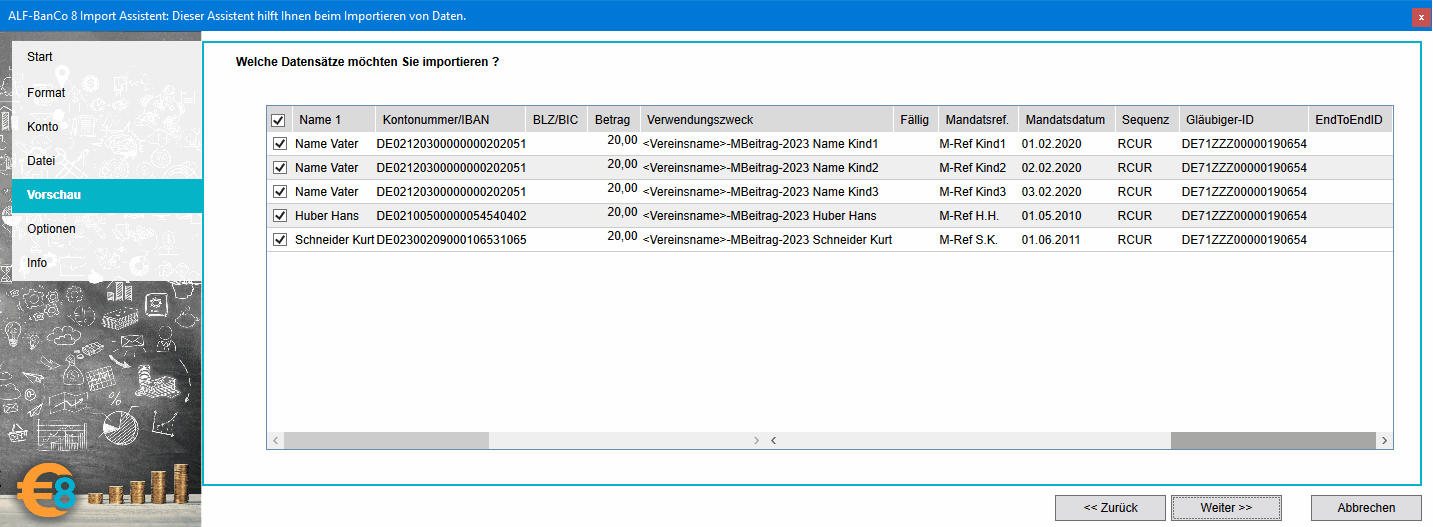Sort by the Betrag column header
The height and width of the screenshot is (527, 1433).
pos(612,120)
